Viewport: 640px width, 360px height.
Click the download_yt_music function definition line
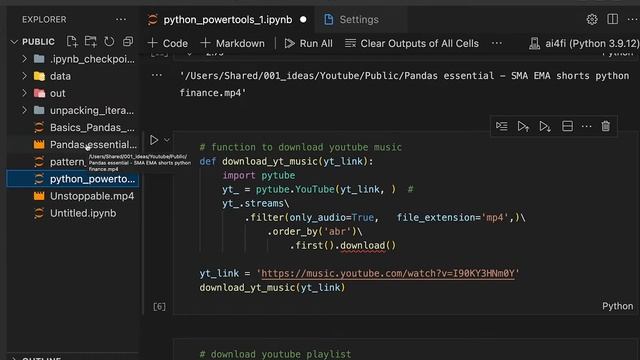pos(286,161)
